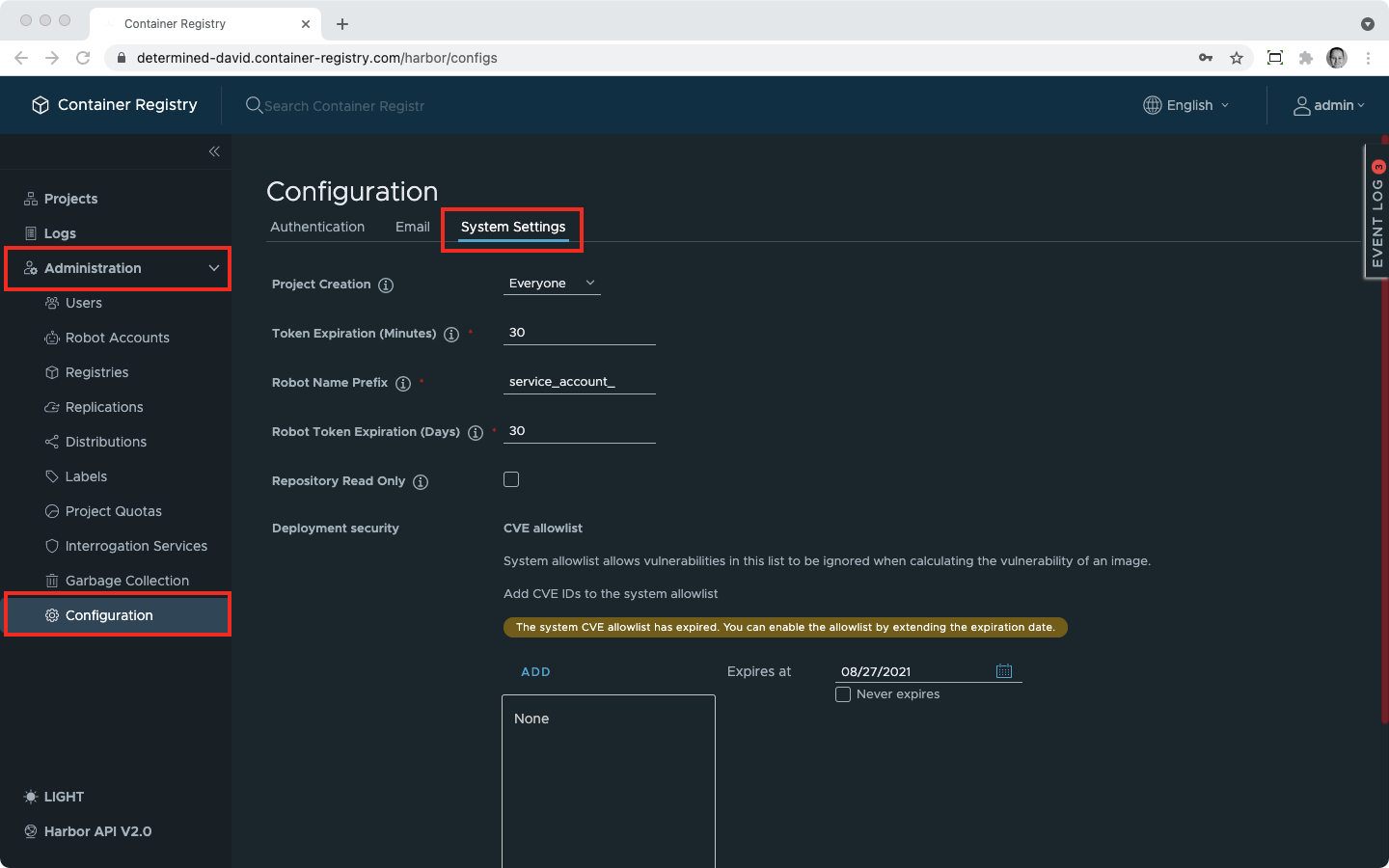This screenshot has height=868, width=1389.
Task: Click the Users group icon
Action: click(x=52, y=303)
